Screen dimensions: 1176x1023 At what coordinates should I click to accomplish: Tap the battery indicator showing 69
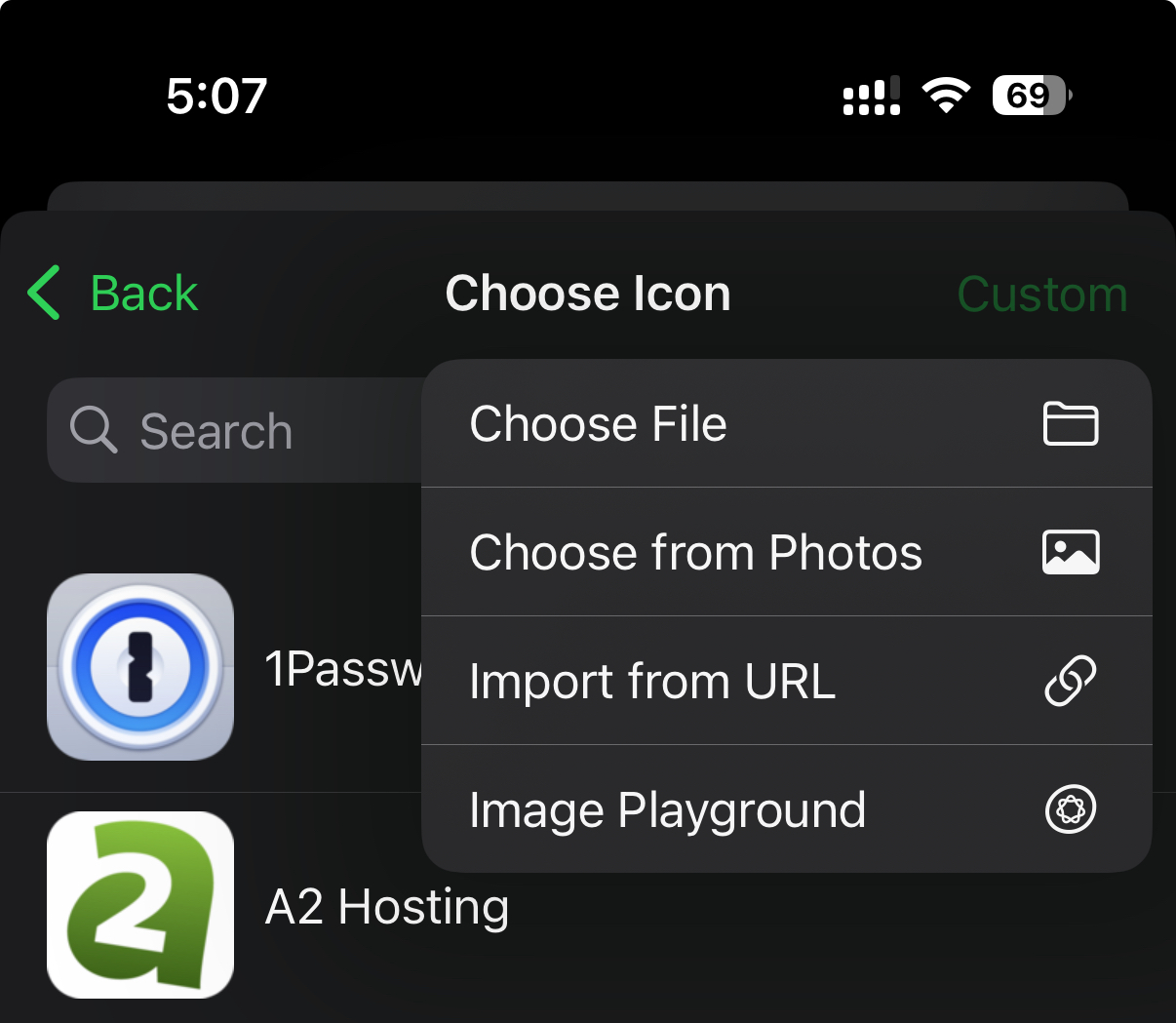coord(1032,96)
